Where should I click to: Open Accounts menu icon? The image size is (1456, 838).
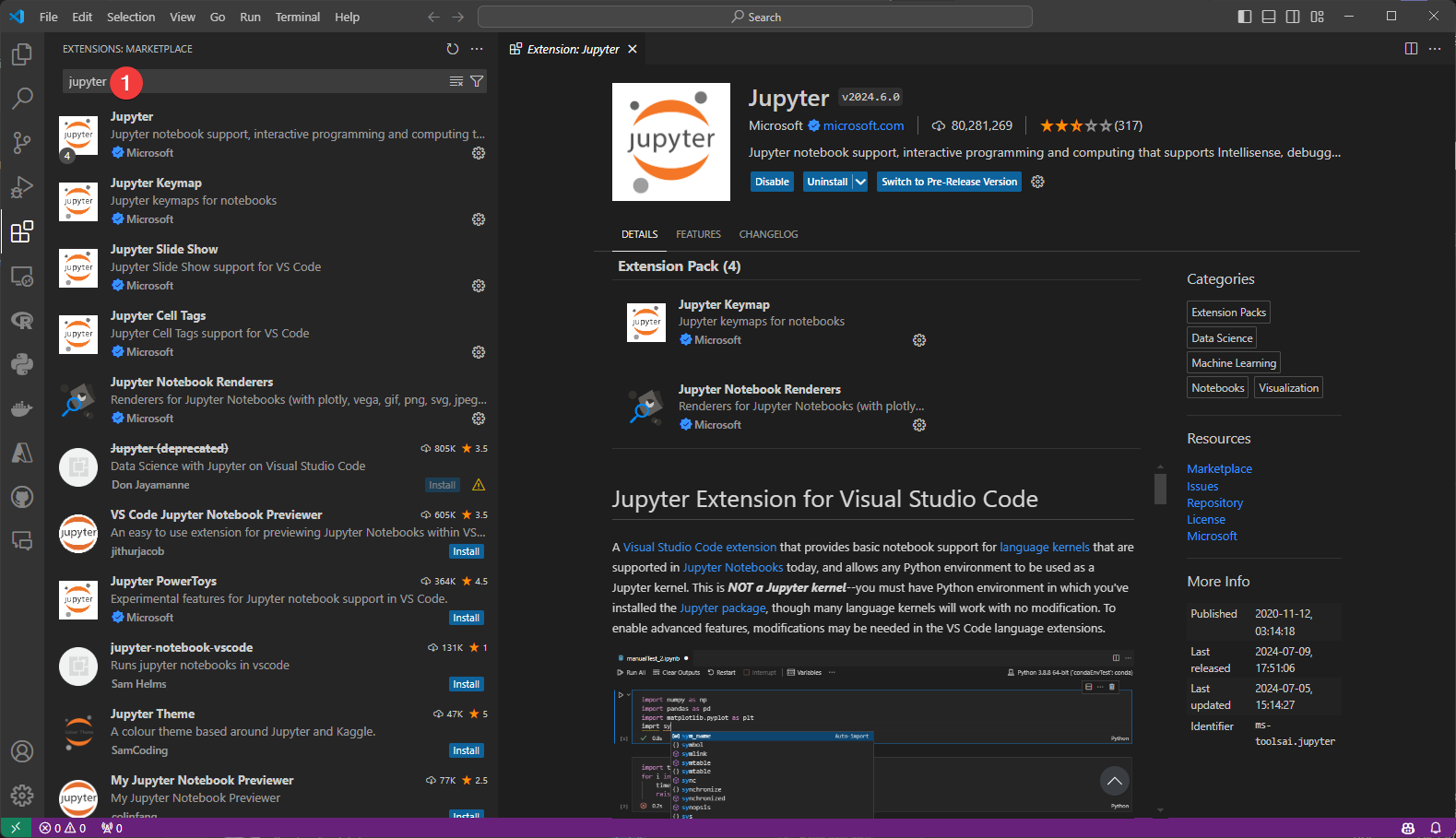point(22,751)
